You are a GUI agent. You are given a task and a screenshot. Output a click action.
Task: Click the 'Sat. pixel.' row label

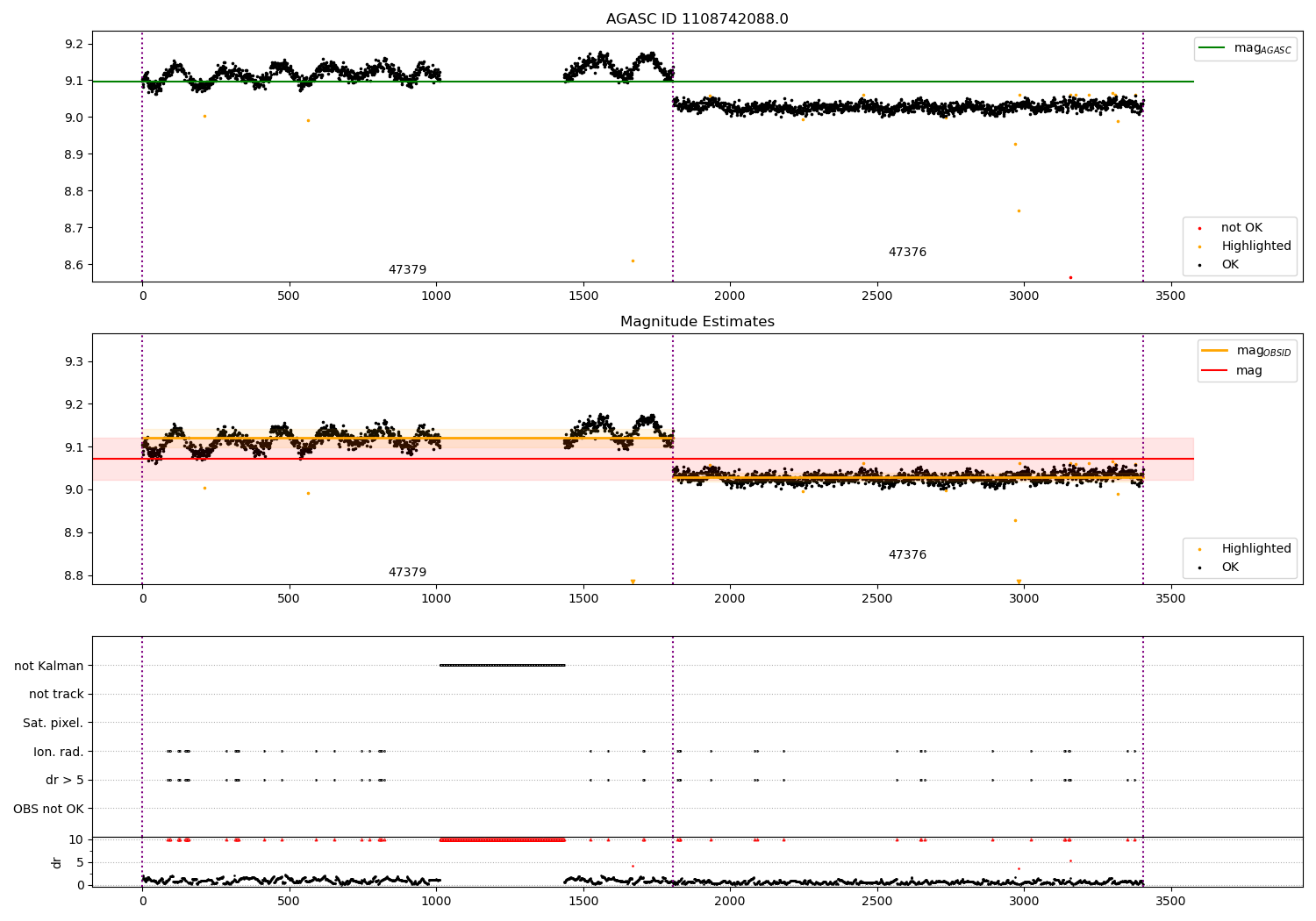(54, 724)
